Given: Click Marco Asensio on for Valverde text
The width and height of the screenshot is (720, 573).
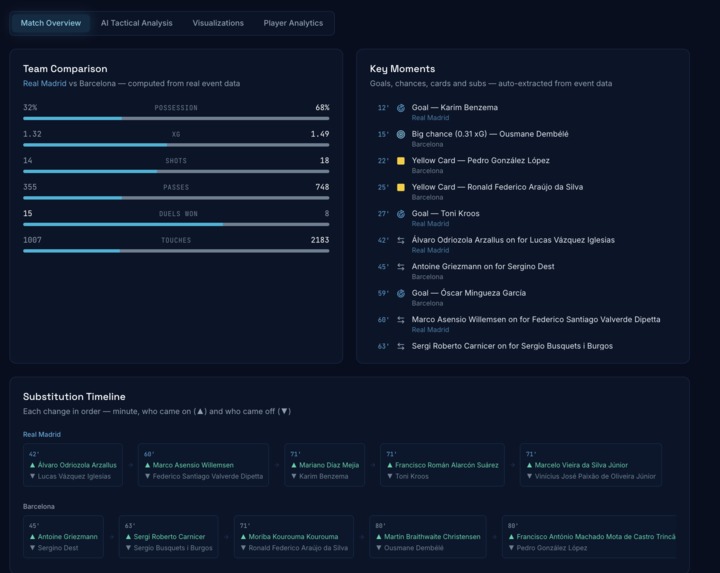Looking at the screenshot, I should (536, 319).
